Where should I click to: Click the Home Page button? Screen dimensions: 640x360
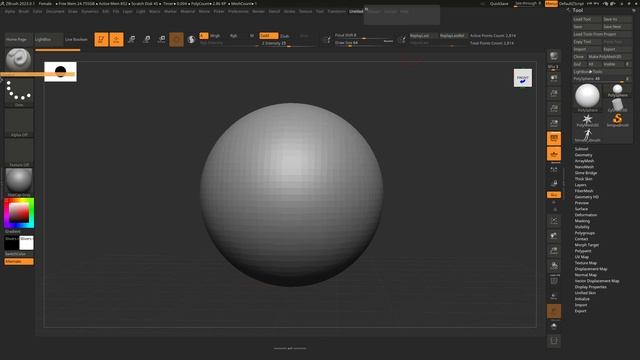pos(18,39)
